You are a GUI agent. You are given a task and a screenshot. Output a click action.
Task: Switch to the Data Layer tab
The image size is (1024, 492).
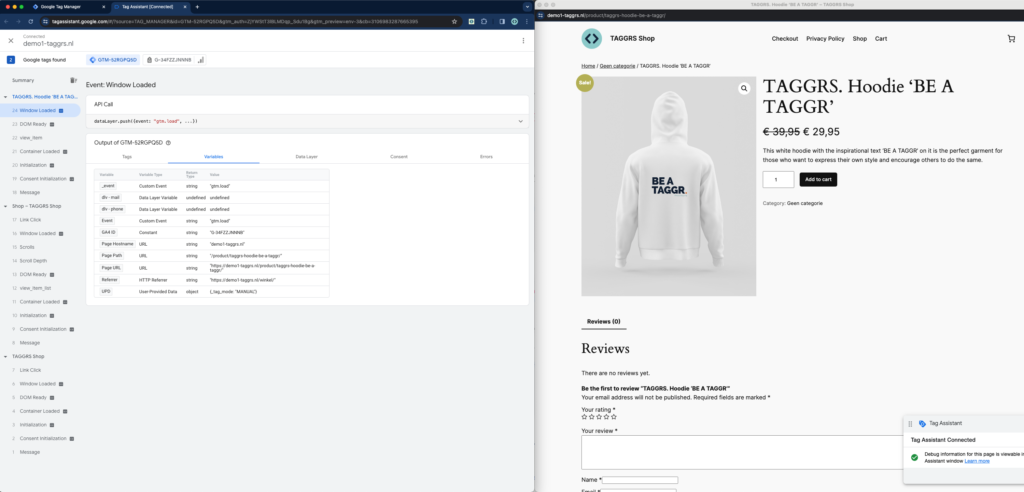coord(306,157)
